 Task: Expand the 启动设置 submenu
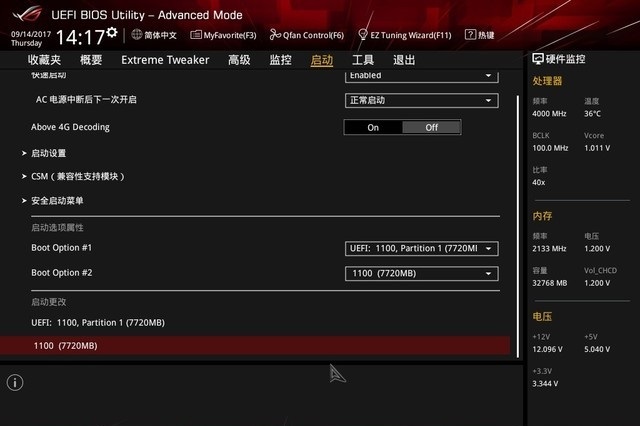click(x=48, y=153)
